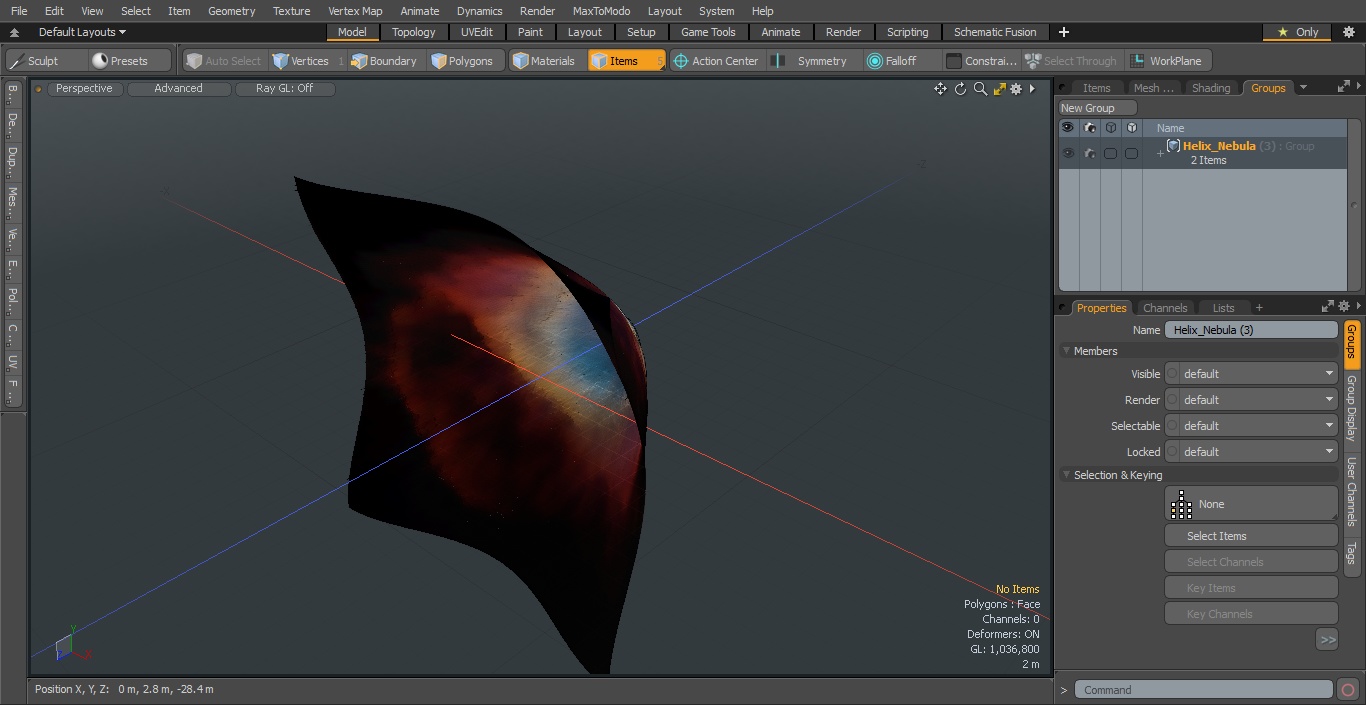The image size is (1366, 705).
Task: Click the viewport rotate icon
Action: (x=960, y=89)
